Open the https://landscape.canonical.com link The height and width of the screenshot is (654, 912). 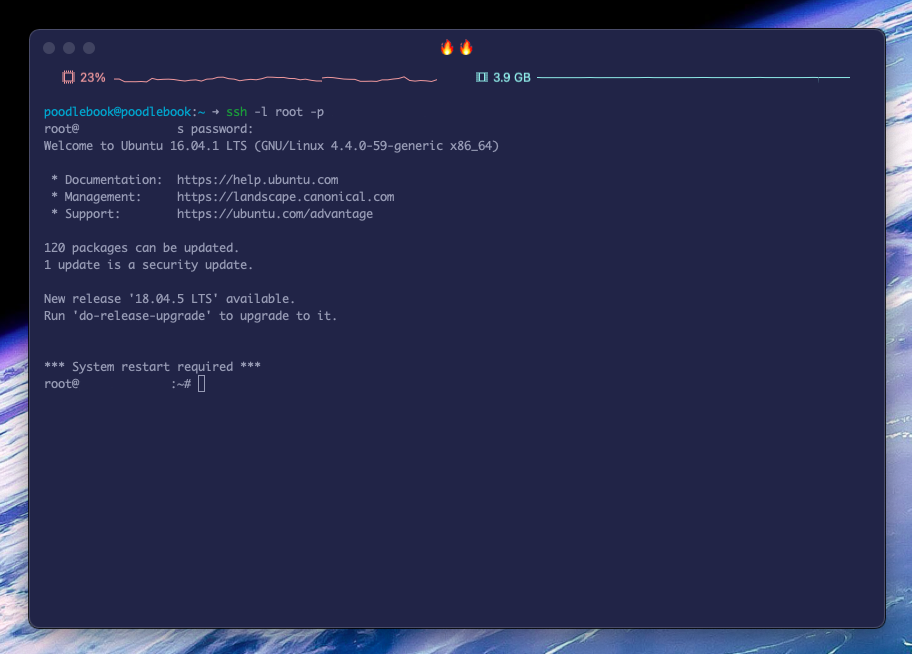[x=286, y=197]
